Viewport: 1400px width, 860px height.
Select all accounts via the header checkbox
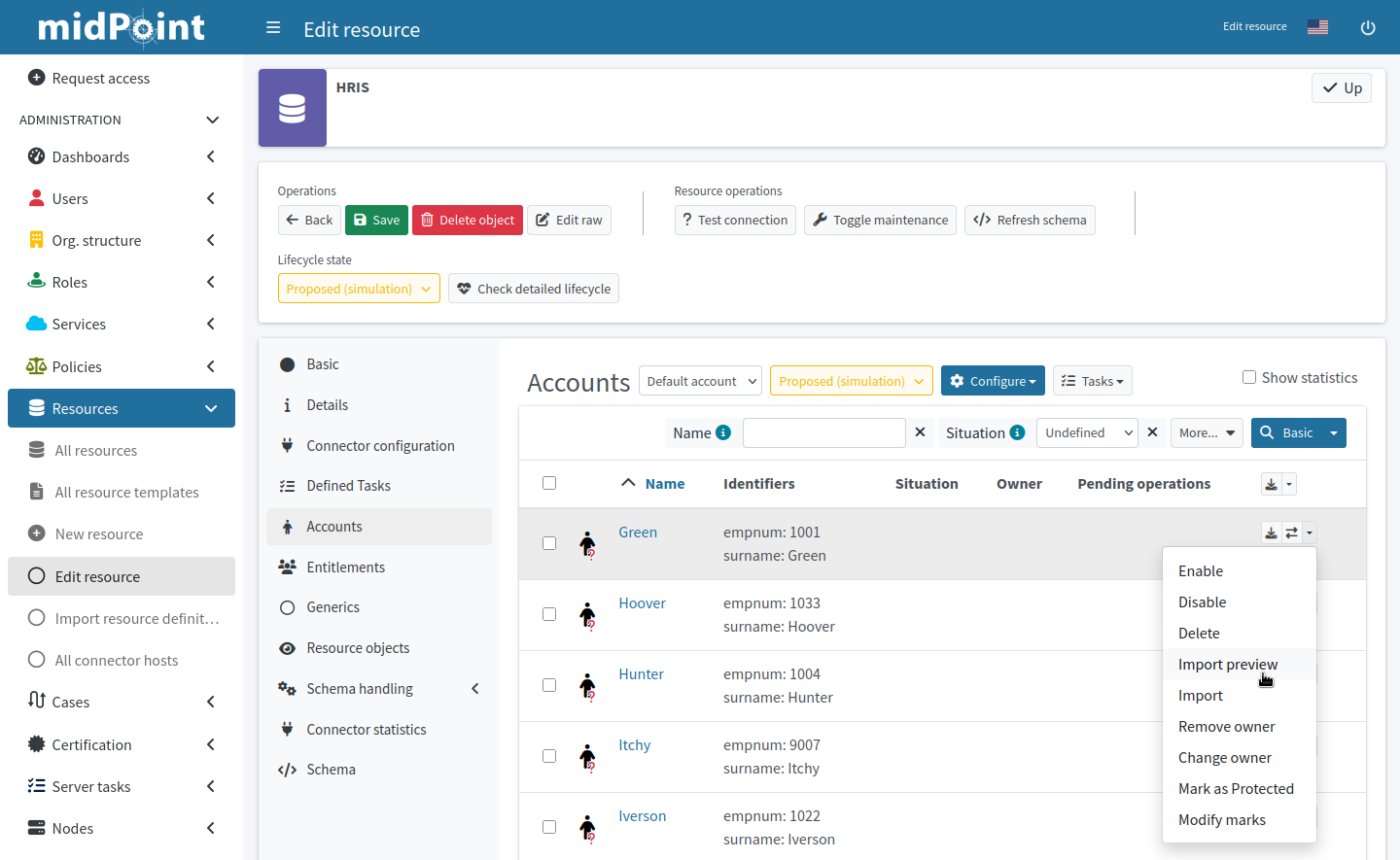coord(549,482)
